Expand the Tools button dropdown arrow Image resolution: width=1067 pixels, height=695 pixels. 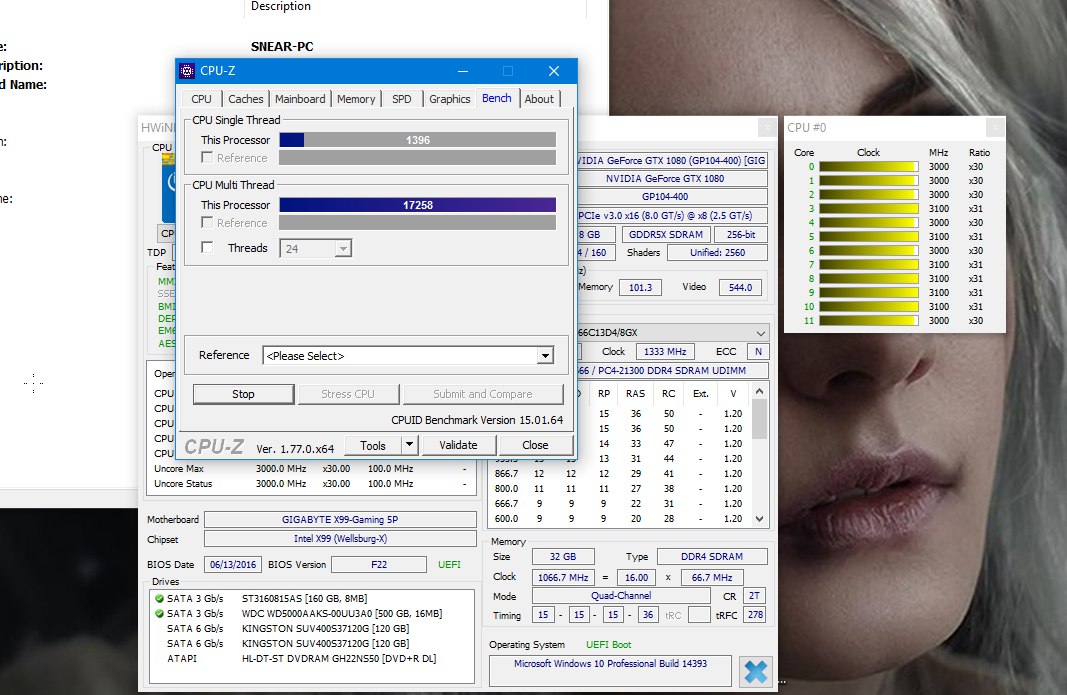409,445
